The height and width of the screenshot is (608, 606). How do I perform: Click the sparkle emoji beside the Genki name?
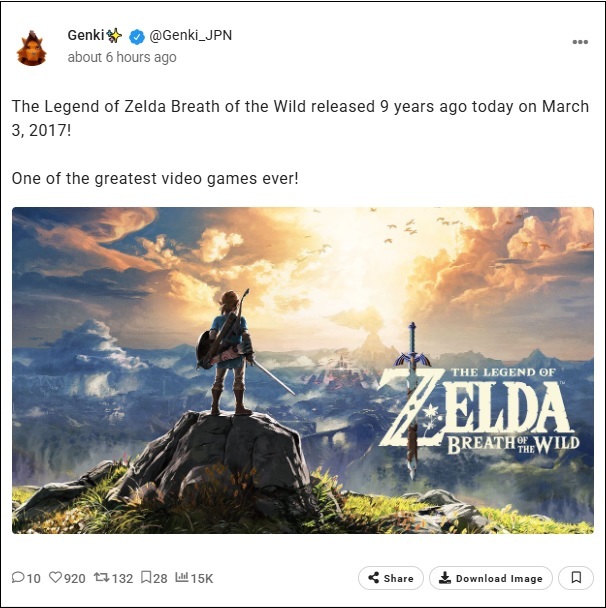tap(114, 36)
